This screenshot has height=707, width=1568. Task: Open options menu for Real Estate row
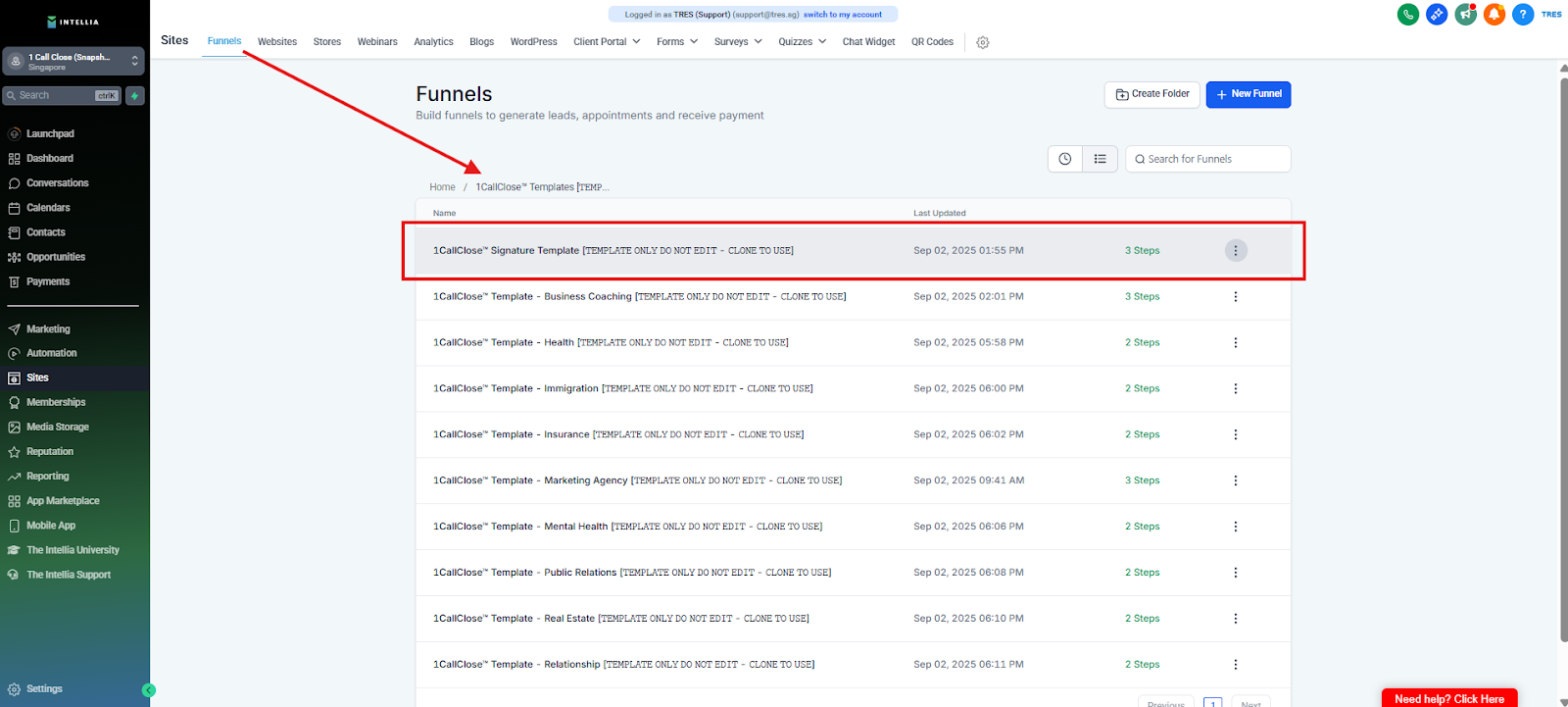click(x=1236, y=619)
